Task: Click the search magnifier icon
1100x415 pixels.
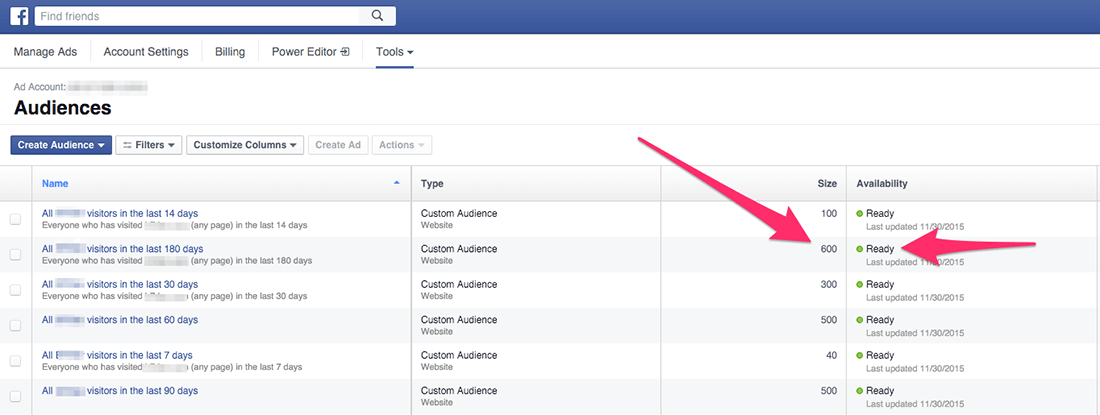Action: click(377, 16)
